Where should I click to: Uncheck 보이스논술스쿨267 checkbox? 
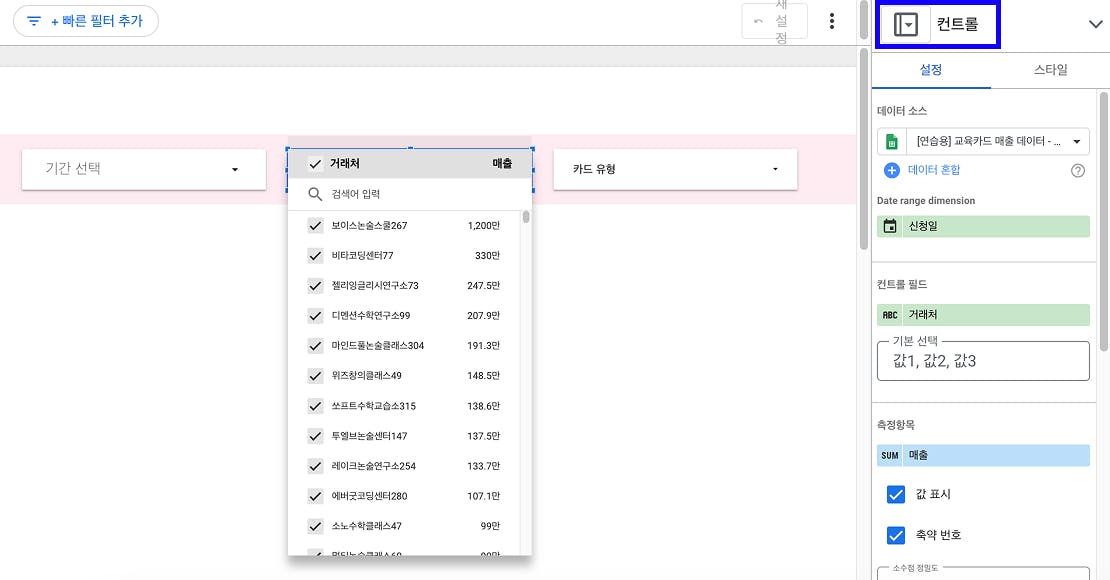point(315,226)
